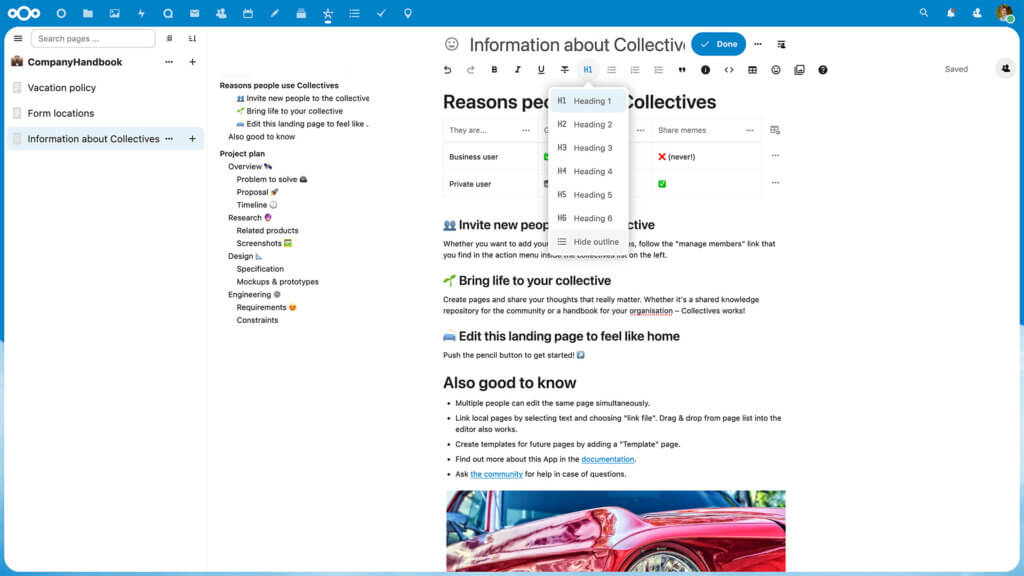Select Hide outline in the heading menu
The image size is (1024, 576).
point(588,241)
